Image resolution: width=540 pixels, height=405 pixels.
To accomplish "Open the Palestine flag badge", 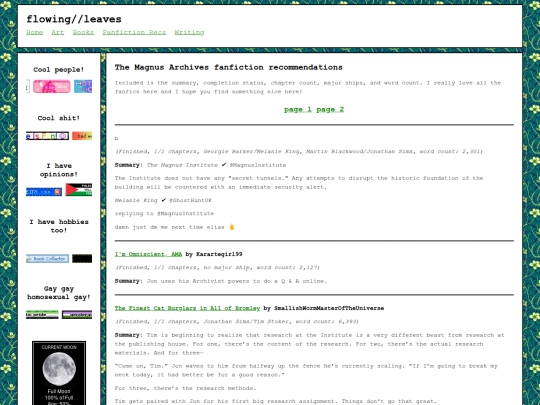I will click(79, 190).
